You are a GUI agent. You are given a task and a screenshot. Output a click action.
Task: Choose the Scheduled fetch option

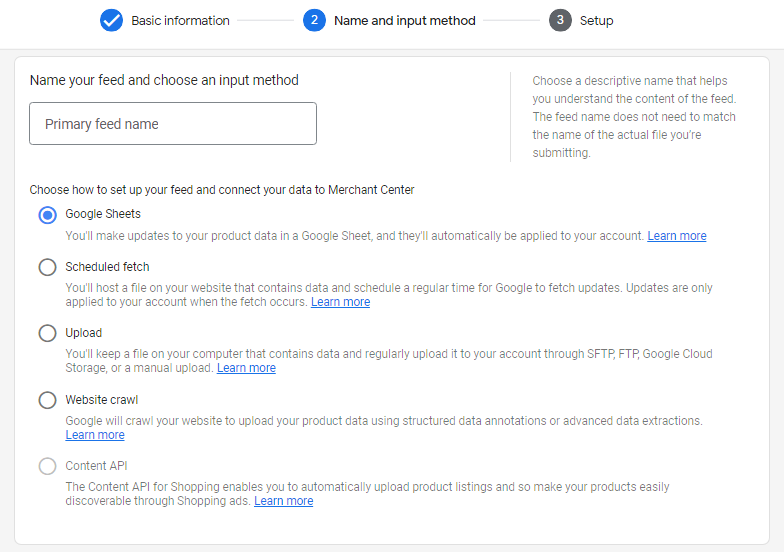(47, 267)
